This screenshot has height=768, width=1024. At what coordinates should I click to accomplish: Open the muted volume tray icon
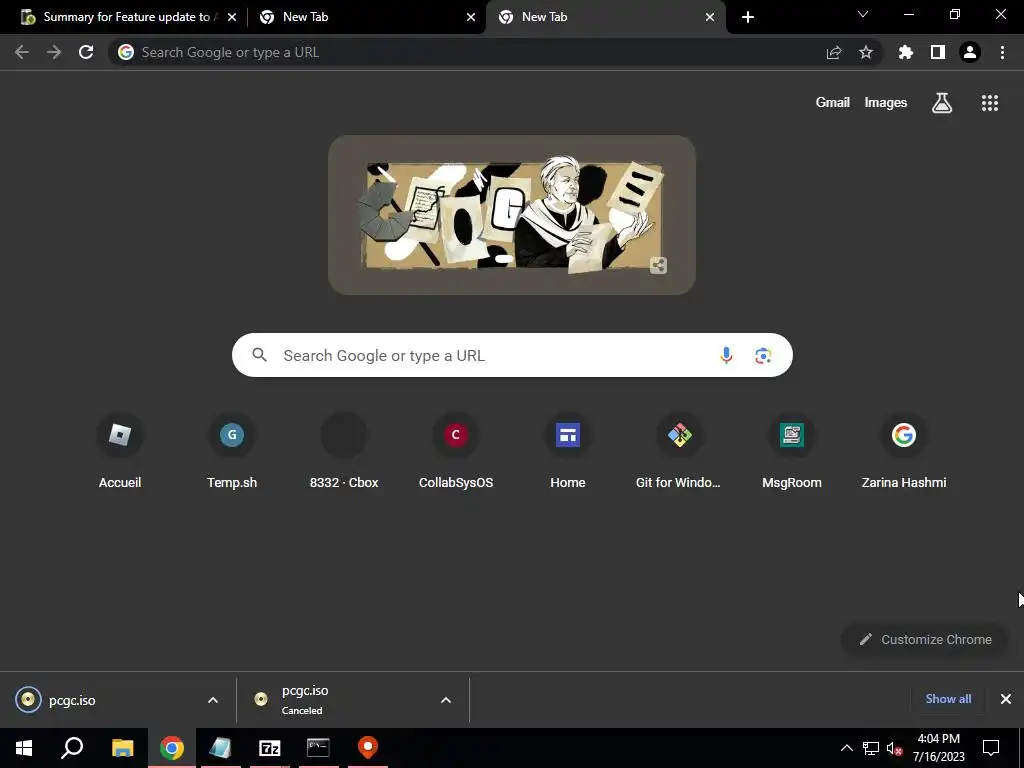click(894, 748)
